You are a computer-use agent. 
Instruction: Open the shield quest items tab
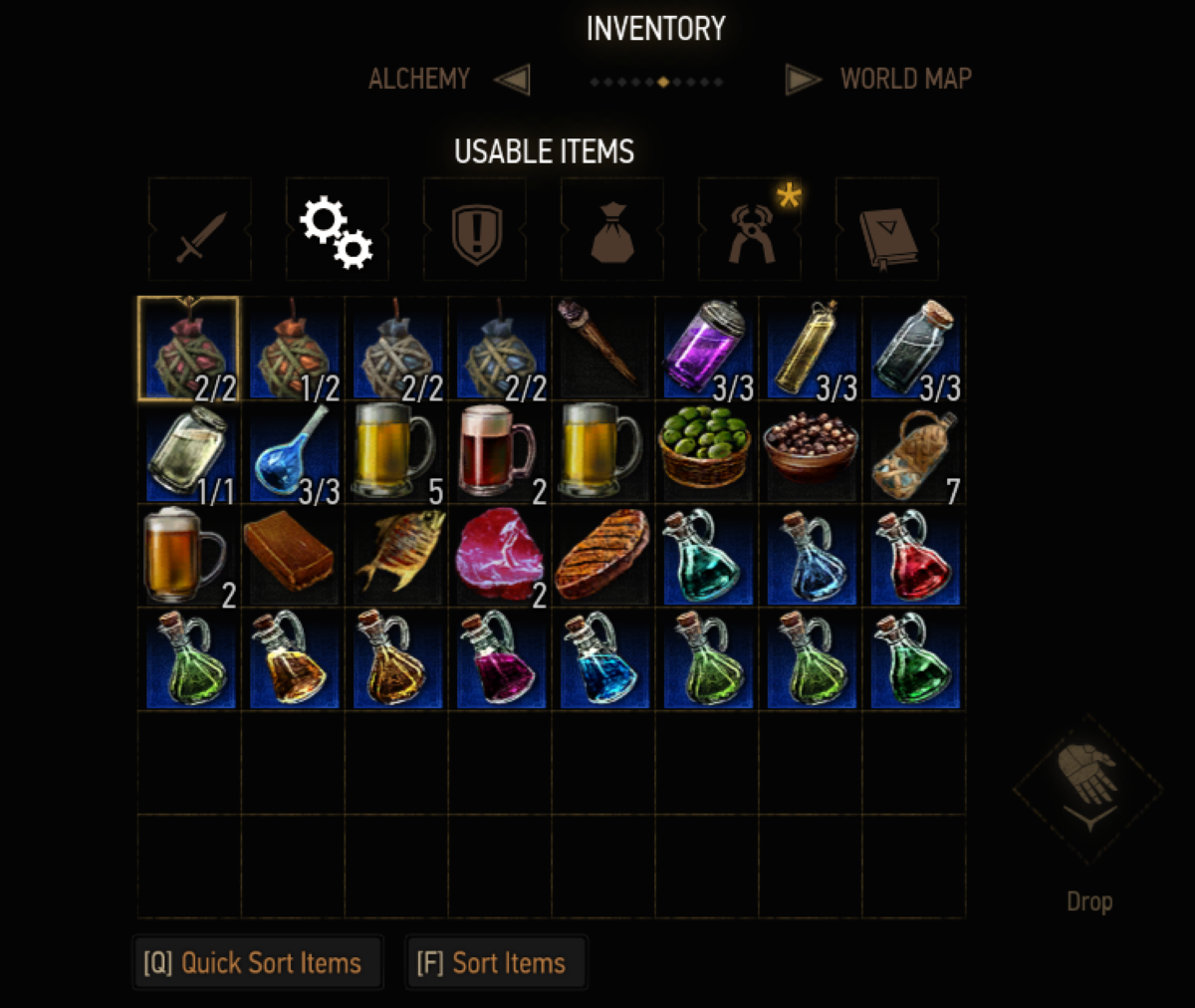pos(475,230)
